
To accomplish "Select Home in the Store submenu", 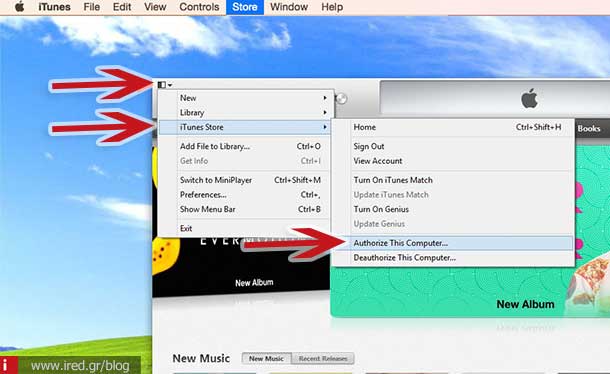I will click(x=453, y=127).
